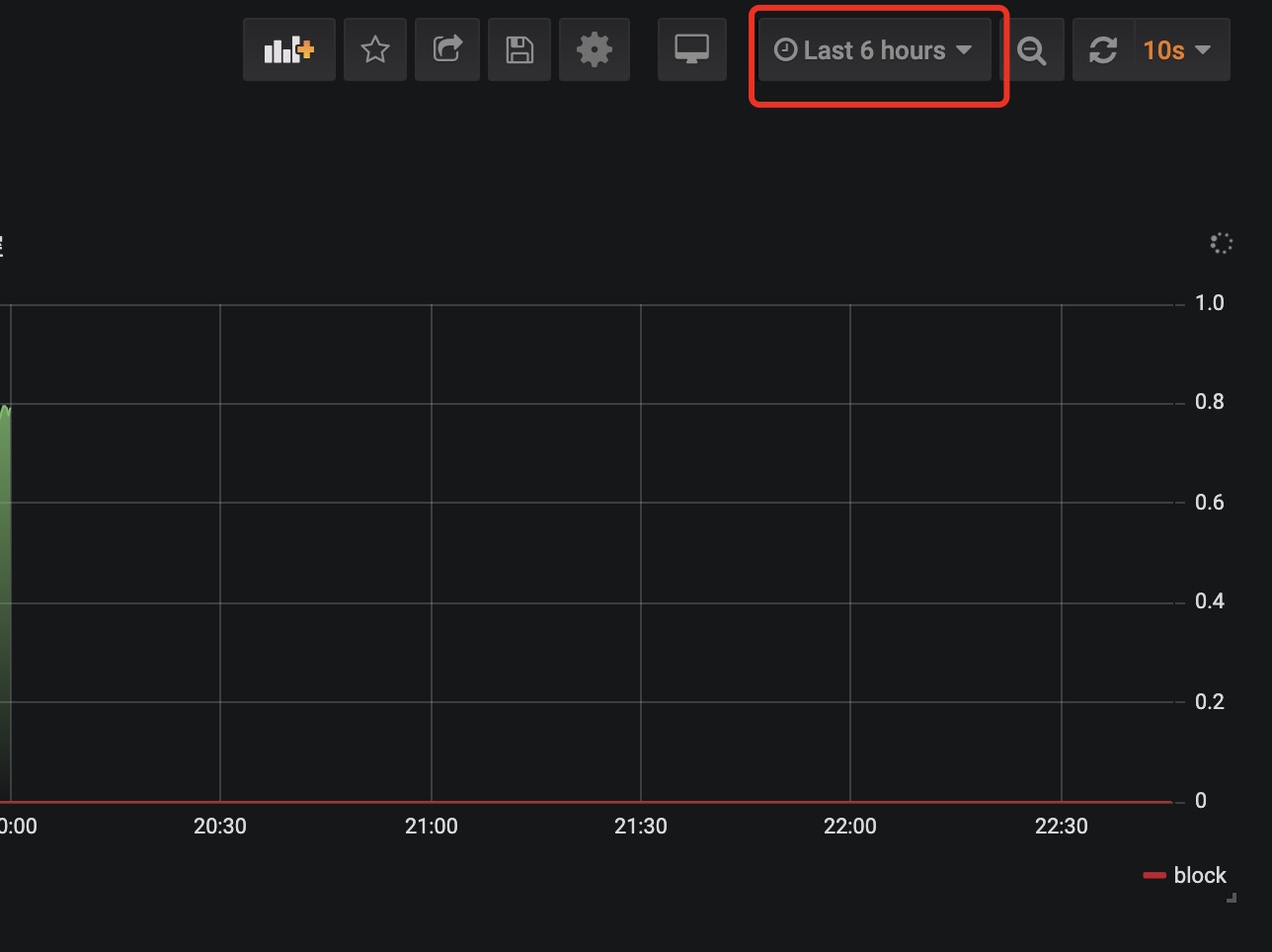Star this dashboard as a favorite

tap(374, 49)
